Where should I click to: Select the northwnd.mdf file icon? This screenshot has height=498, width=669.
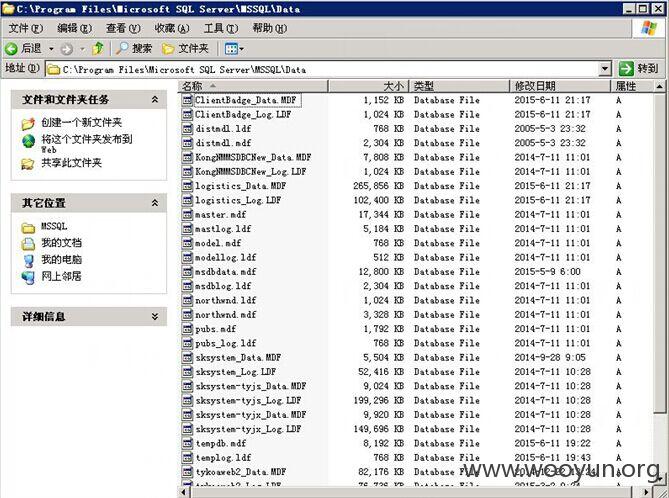pos(187,315)
